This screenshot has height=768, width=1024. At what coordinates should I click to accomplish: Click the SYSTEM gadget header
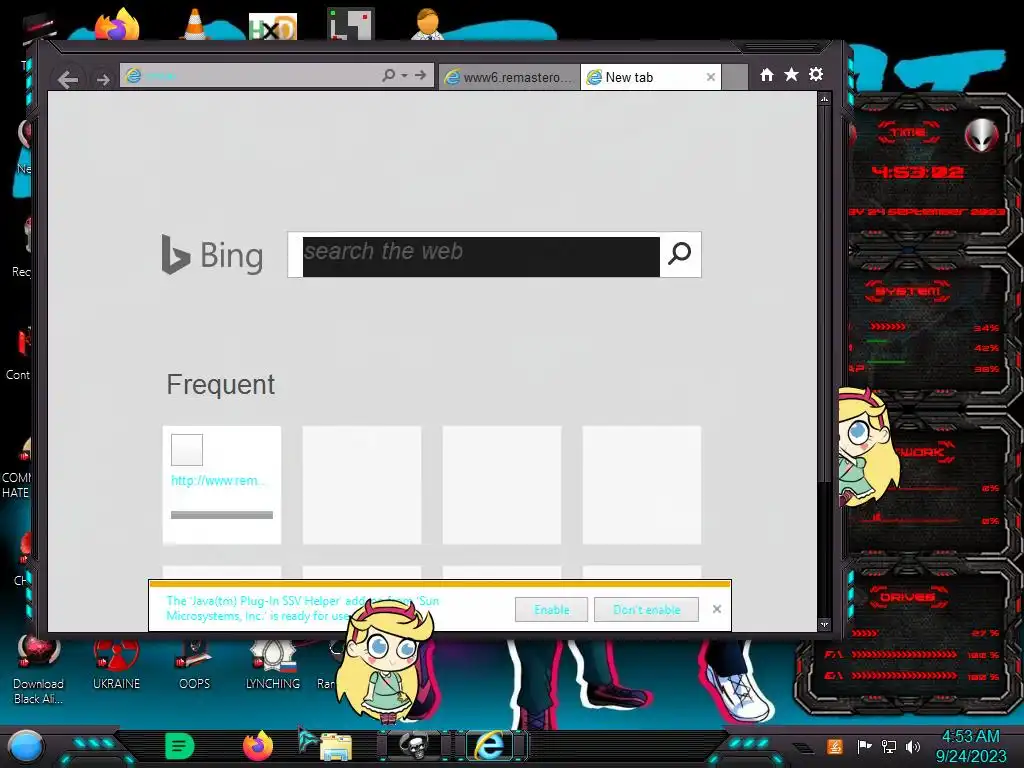pyautogui.click(x=908, y=291)
